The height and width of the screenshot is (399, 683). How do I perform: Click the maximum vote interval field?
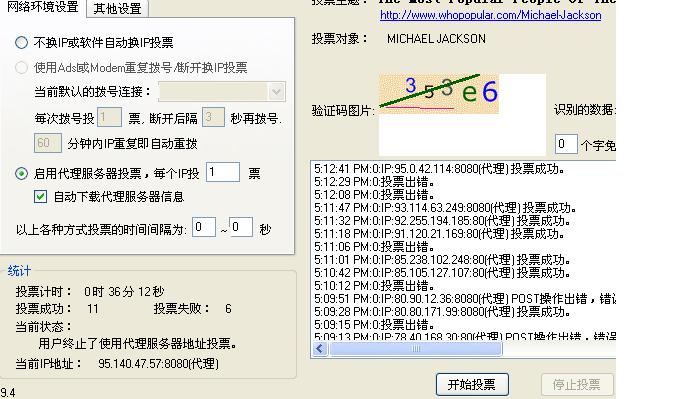click(x=241, y=227)
